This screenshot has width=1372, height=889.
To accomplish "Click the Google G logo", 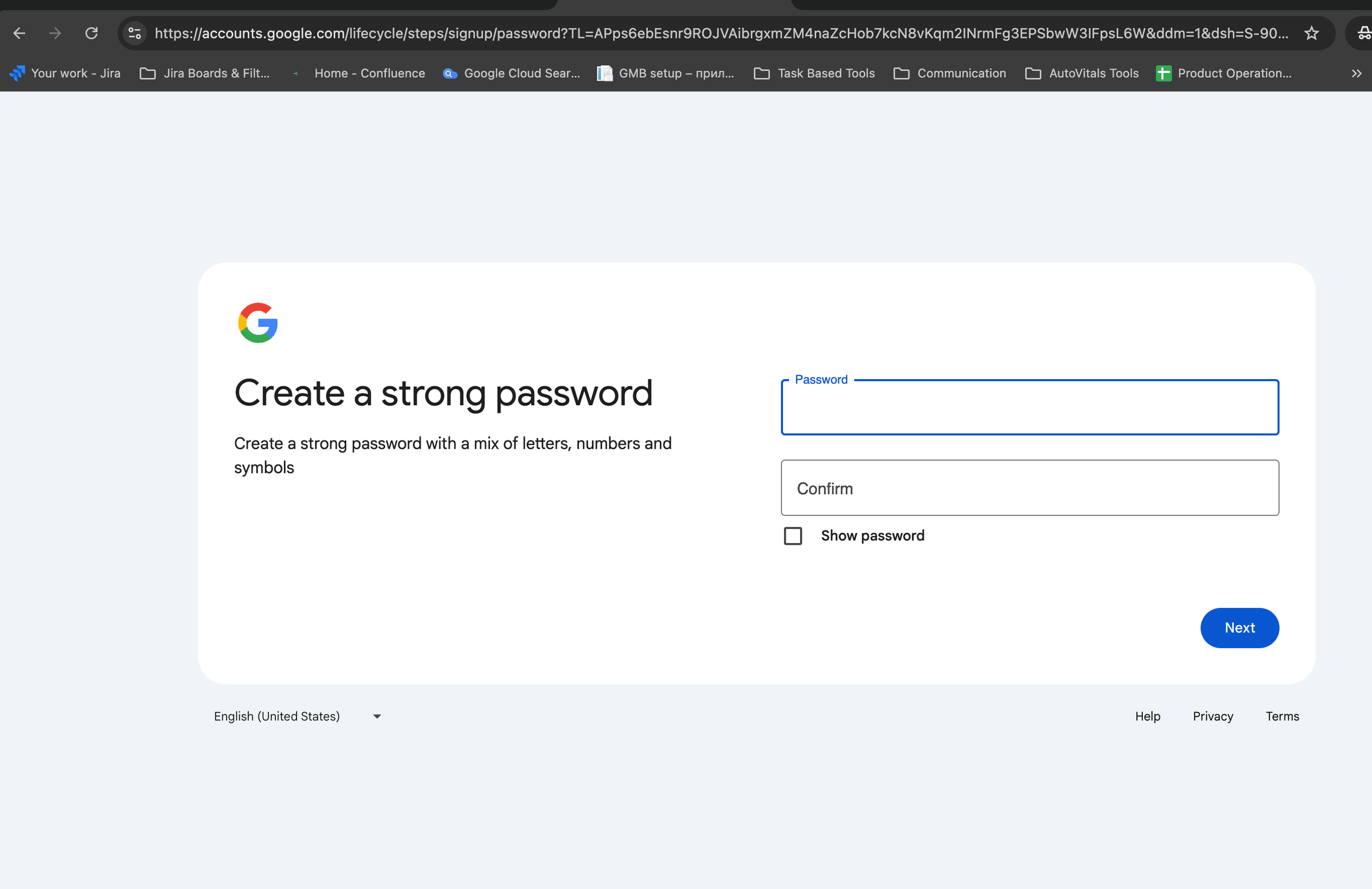I will pyautogui.click(x=258, y=322).
